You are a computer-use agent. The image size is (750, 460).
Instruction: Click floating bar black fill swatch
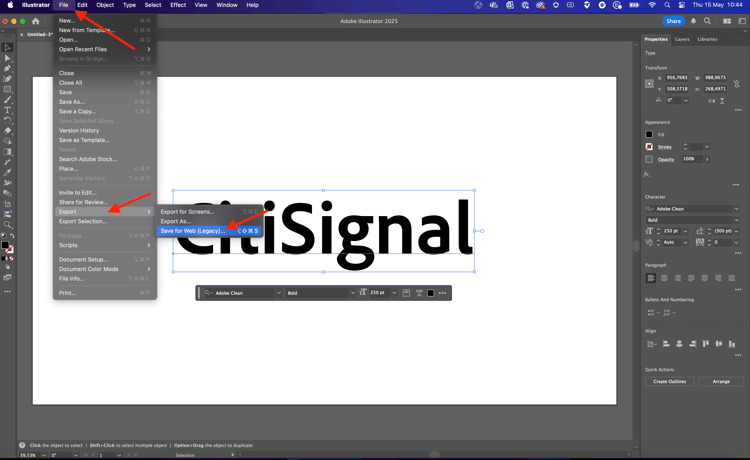(x=430, y=293)
